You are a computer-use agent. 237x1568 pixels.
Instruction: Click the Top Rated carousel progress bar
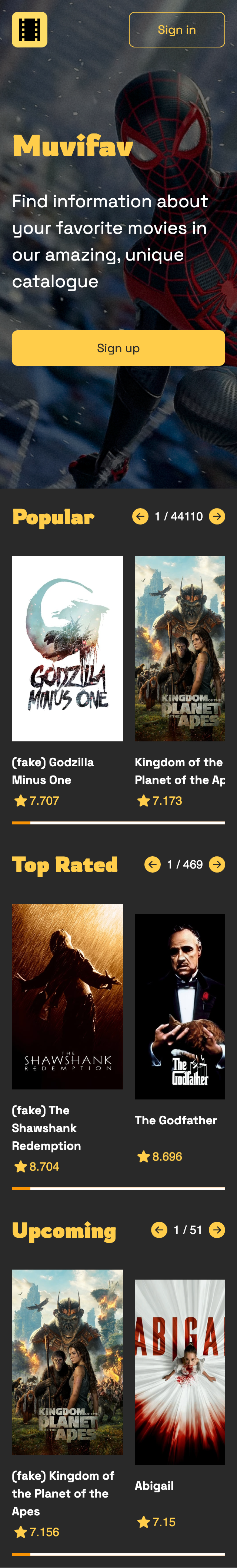[x=118, y=1188]
